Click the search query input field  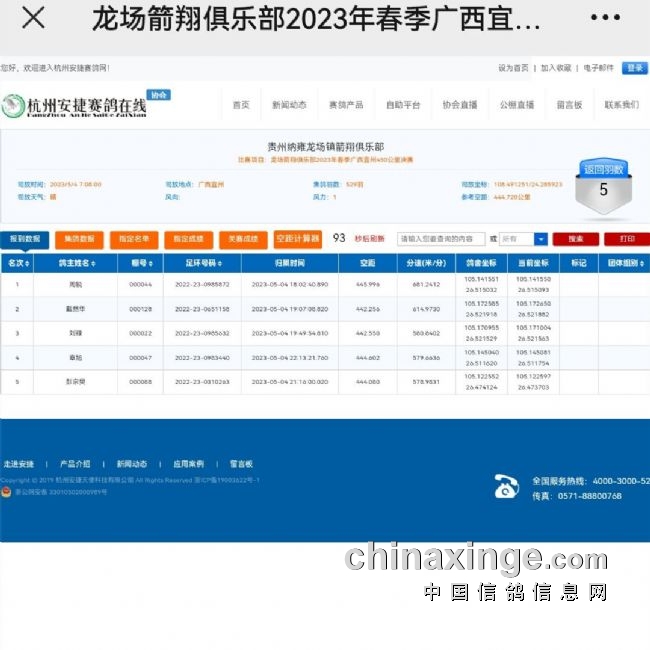point(440,239)
